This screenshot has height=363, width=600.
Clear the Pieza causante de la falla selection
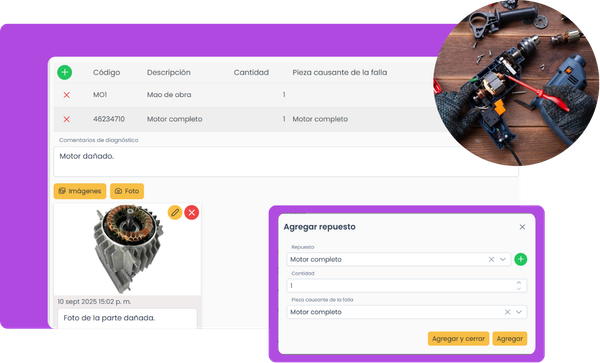click(507, 312)
